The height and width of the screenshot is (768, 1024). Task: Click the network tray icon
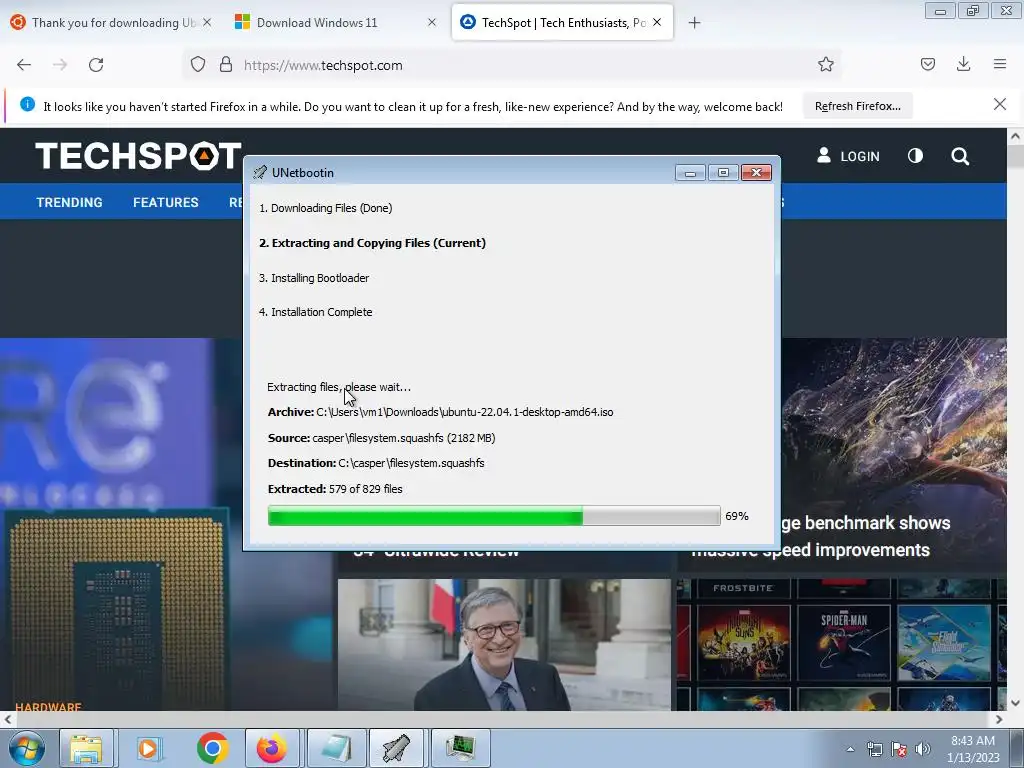(x=874, y=749)
